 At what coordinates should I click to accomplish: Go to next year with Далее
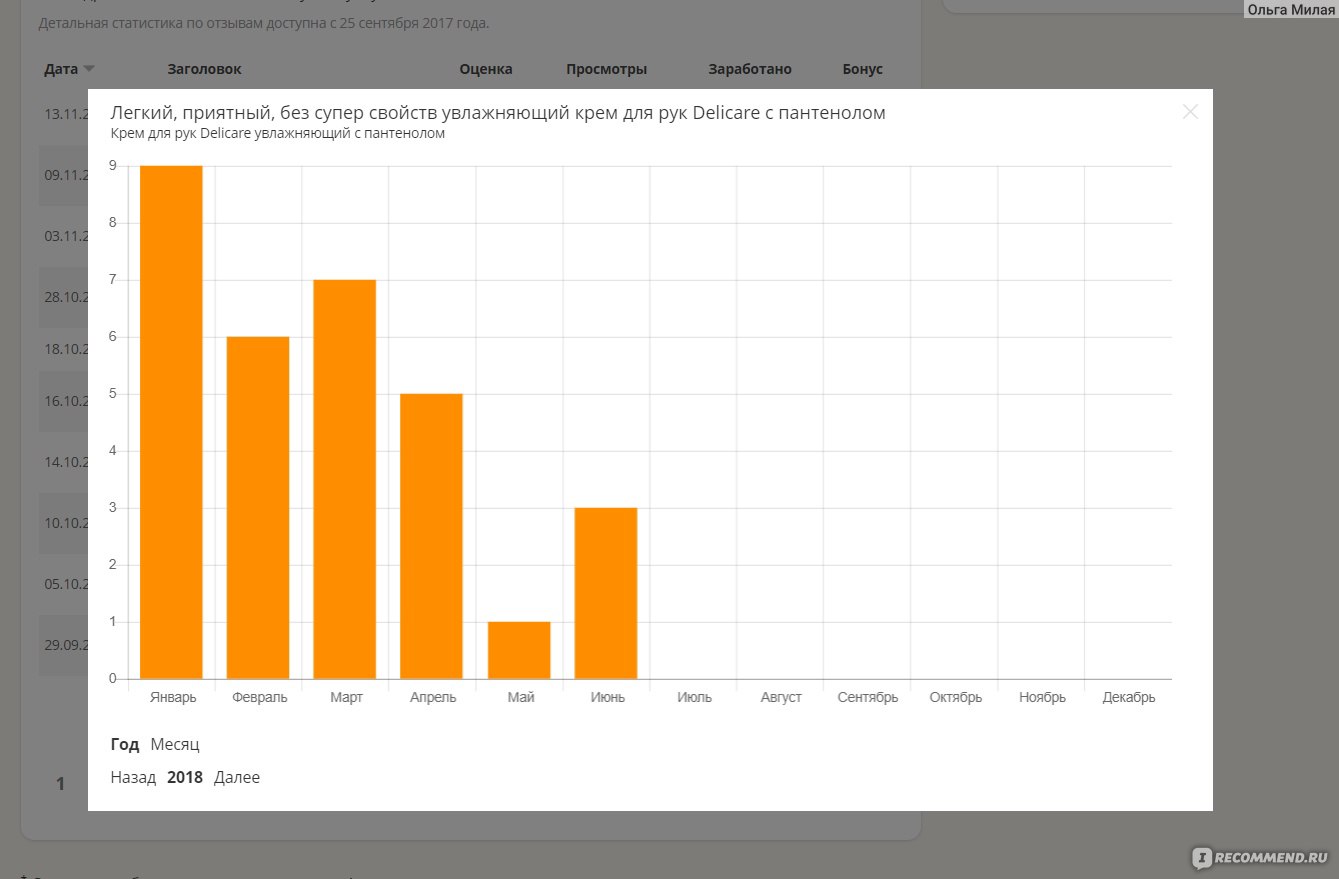point(237,778)
